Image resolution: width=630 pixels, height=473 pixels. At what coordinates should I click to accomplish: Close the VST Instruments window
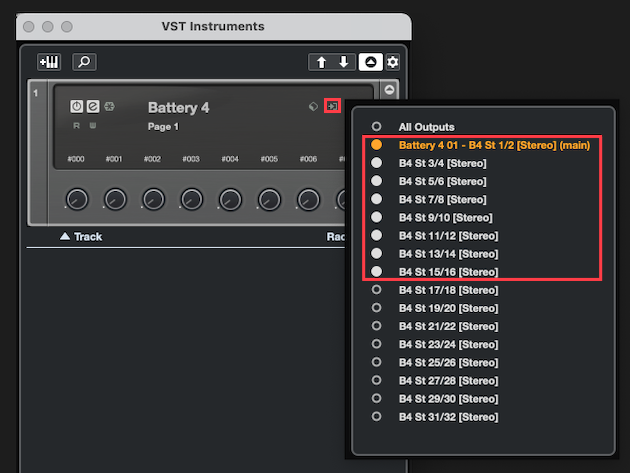pos(29,27)
